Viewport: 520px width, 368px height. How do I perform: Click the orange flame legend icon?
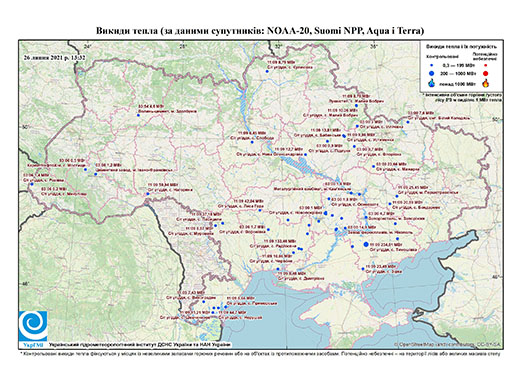tap(485, 83)
